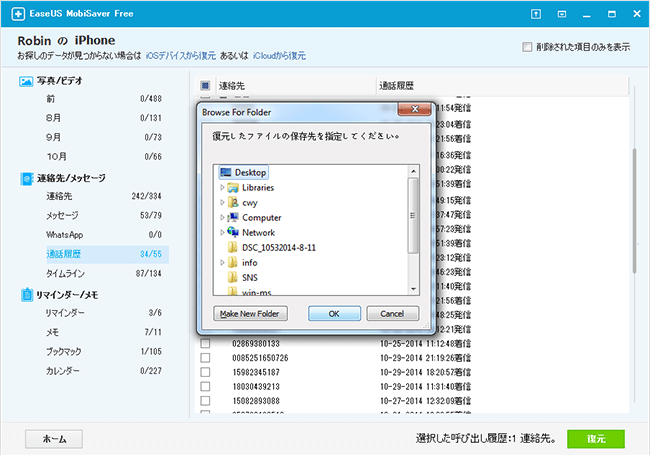Click the folder tree vertical scrollbar thumb
Viewport: 650px width, 455px height.
point(413,215)
